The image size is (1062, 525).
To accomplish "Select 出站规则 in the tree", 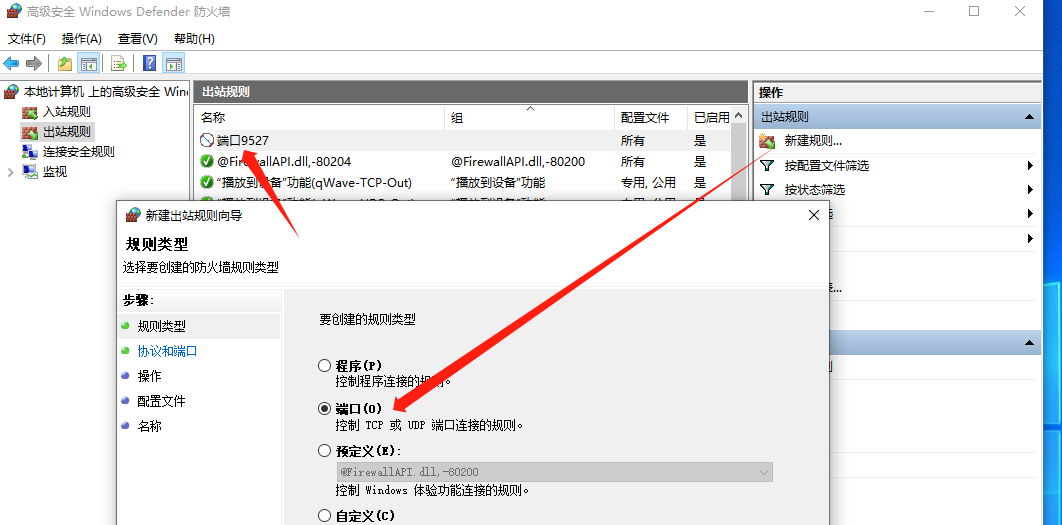I will pos(67,131).
